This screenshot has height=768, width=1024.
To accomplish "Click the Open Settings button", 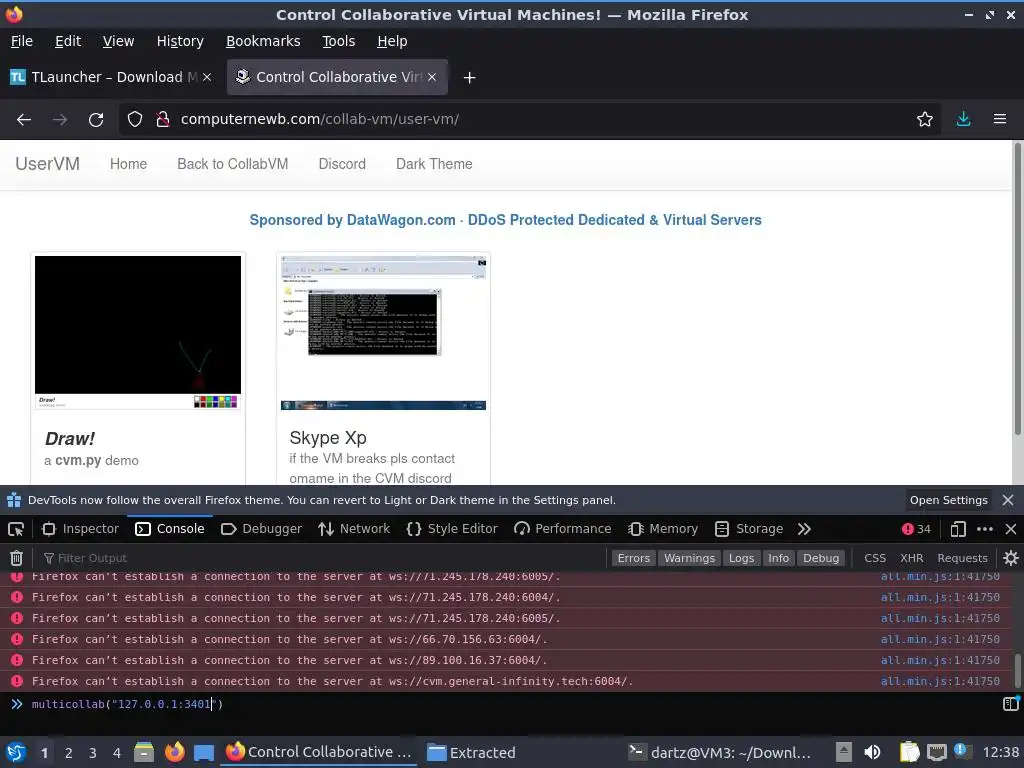I will tap(948, 500).
